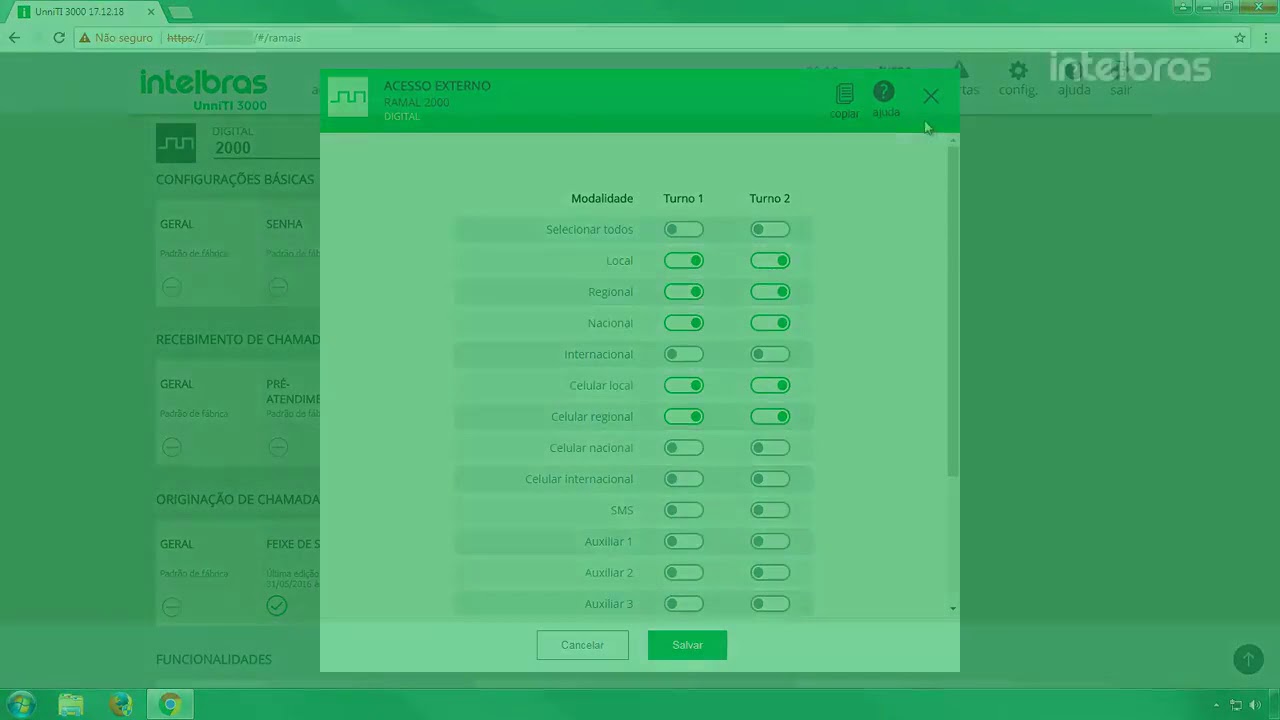This screenshot has height=720, width=1280.
Task: Toggle Selecionar todos for Turno 1
Action: (684, 230)
